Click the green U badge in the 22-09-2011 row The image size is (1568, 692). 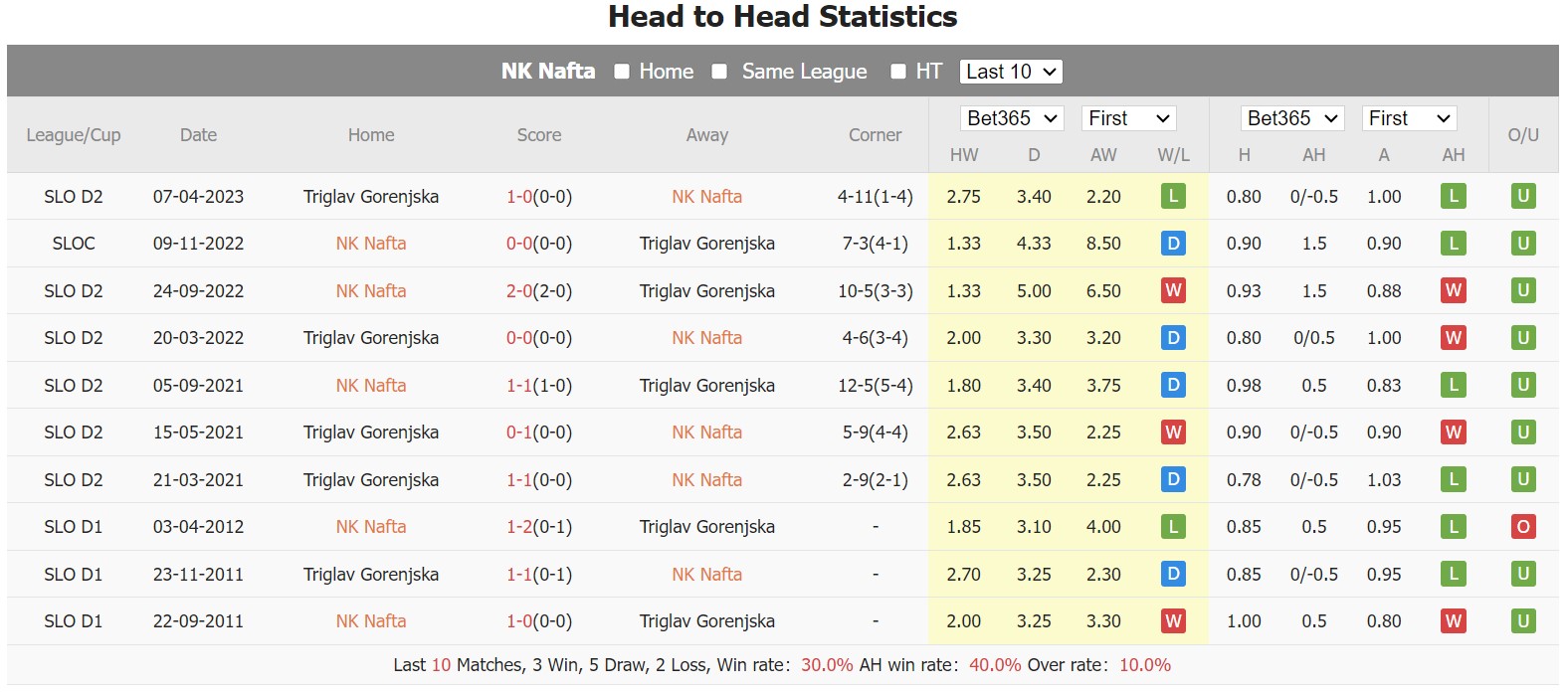click(x=1522, y=621)
